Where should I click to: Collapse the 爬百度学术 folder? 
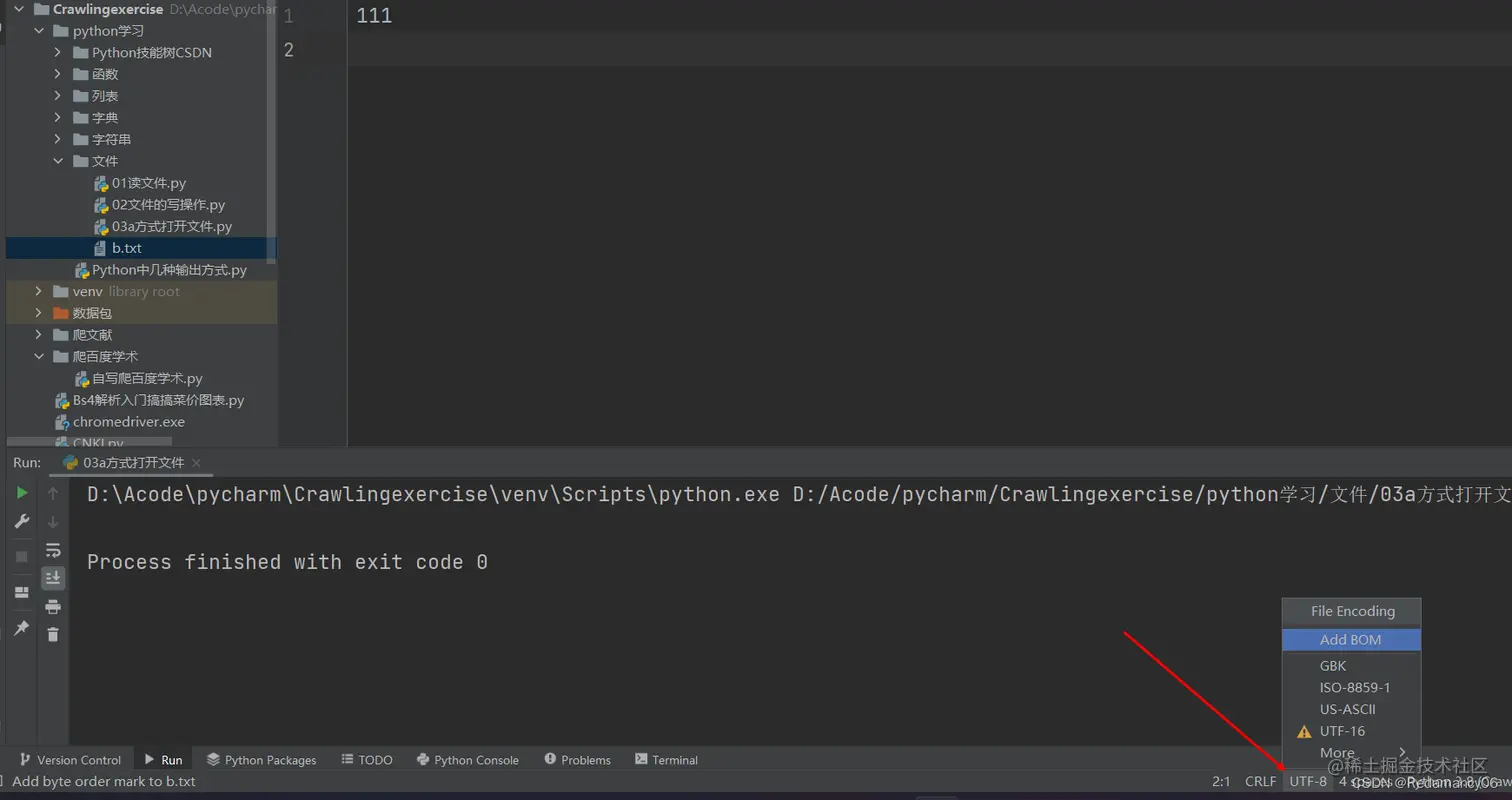pos(39,357)
